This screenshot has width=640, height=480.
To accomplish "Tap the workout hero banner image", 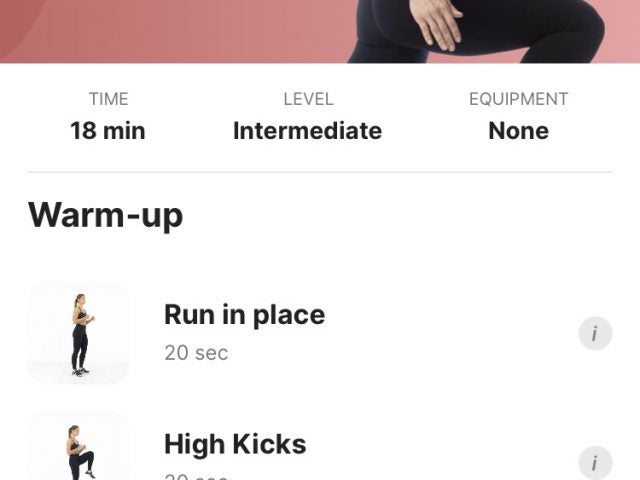I will [x=320, y=31].
